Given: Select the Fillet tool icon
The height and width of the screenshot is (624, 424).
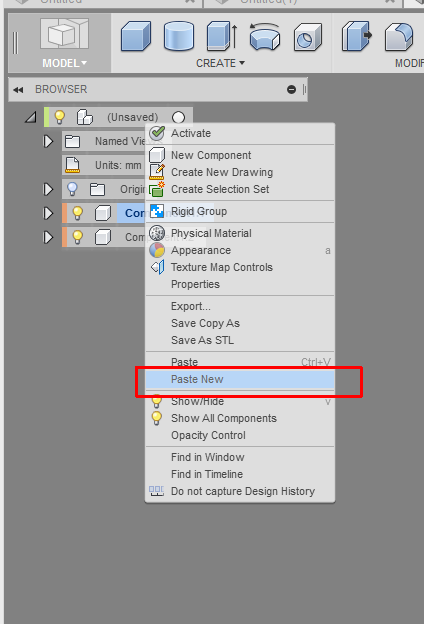Looking at the screenshot, I should (x=399, y=37).
